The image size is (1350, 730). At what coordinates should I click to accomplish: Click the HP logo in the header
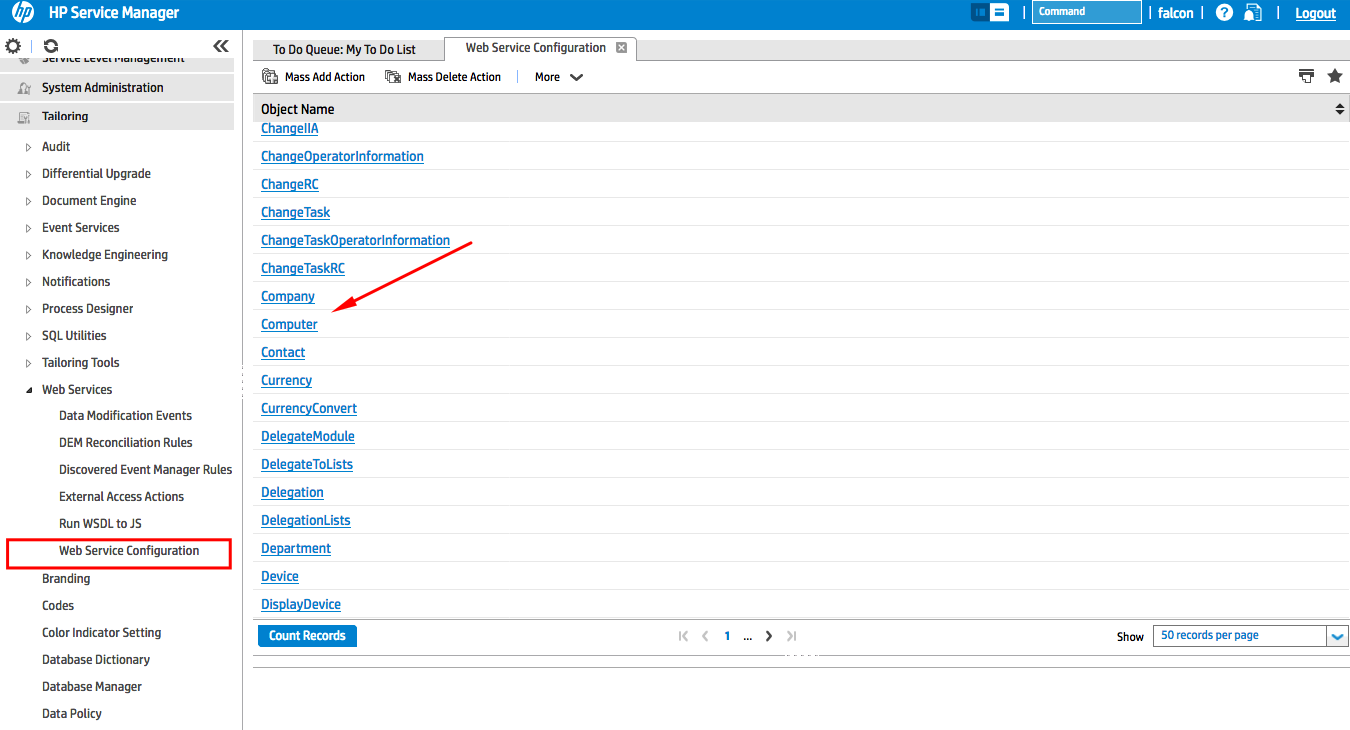pyautogui.click(x=22, y=13)
